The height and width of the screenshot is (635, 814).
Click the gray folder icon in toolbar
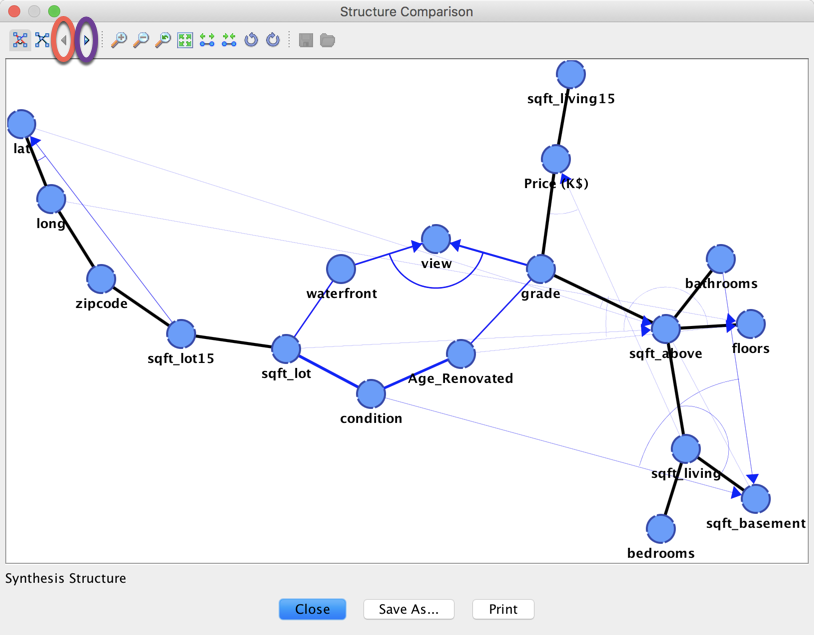(x=327, y=40)
